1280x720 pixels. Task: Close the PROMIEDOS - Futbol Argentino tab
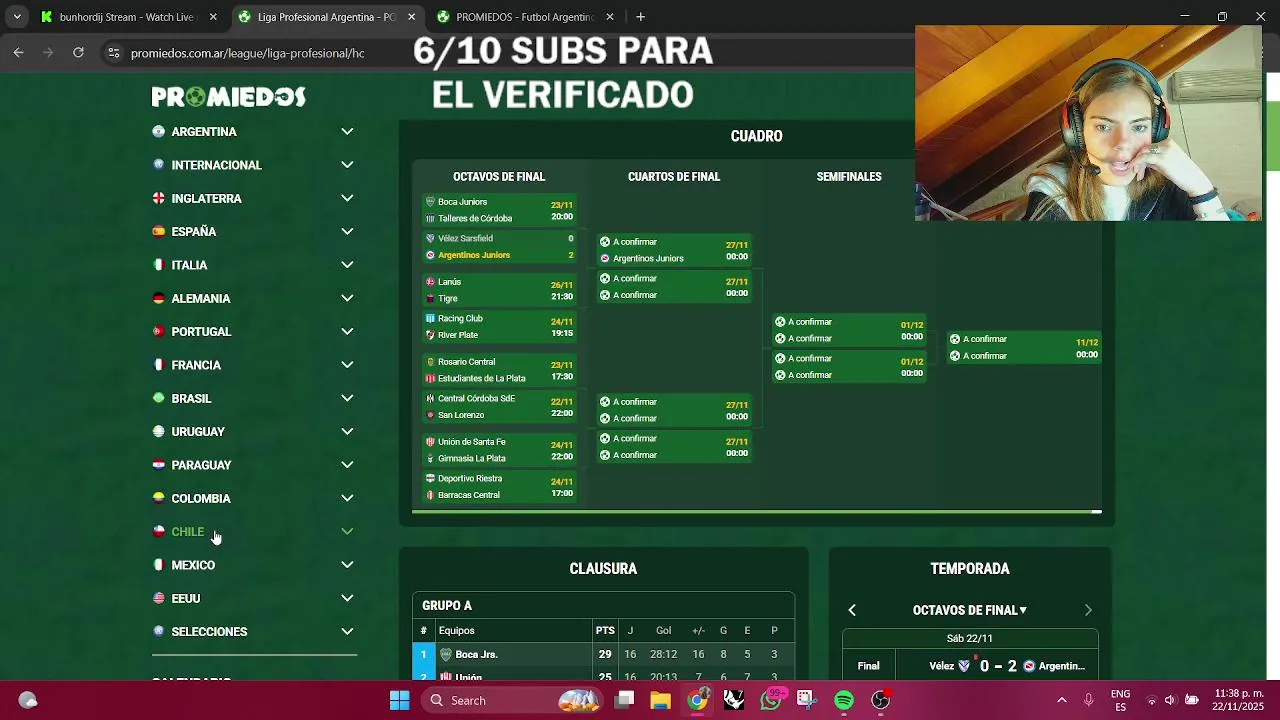pos(610,17)
